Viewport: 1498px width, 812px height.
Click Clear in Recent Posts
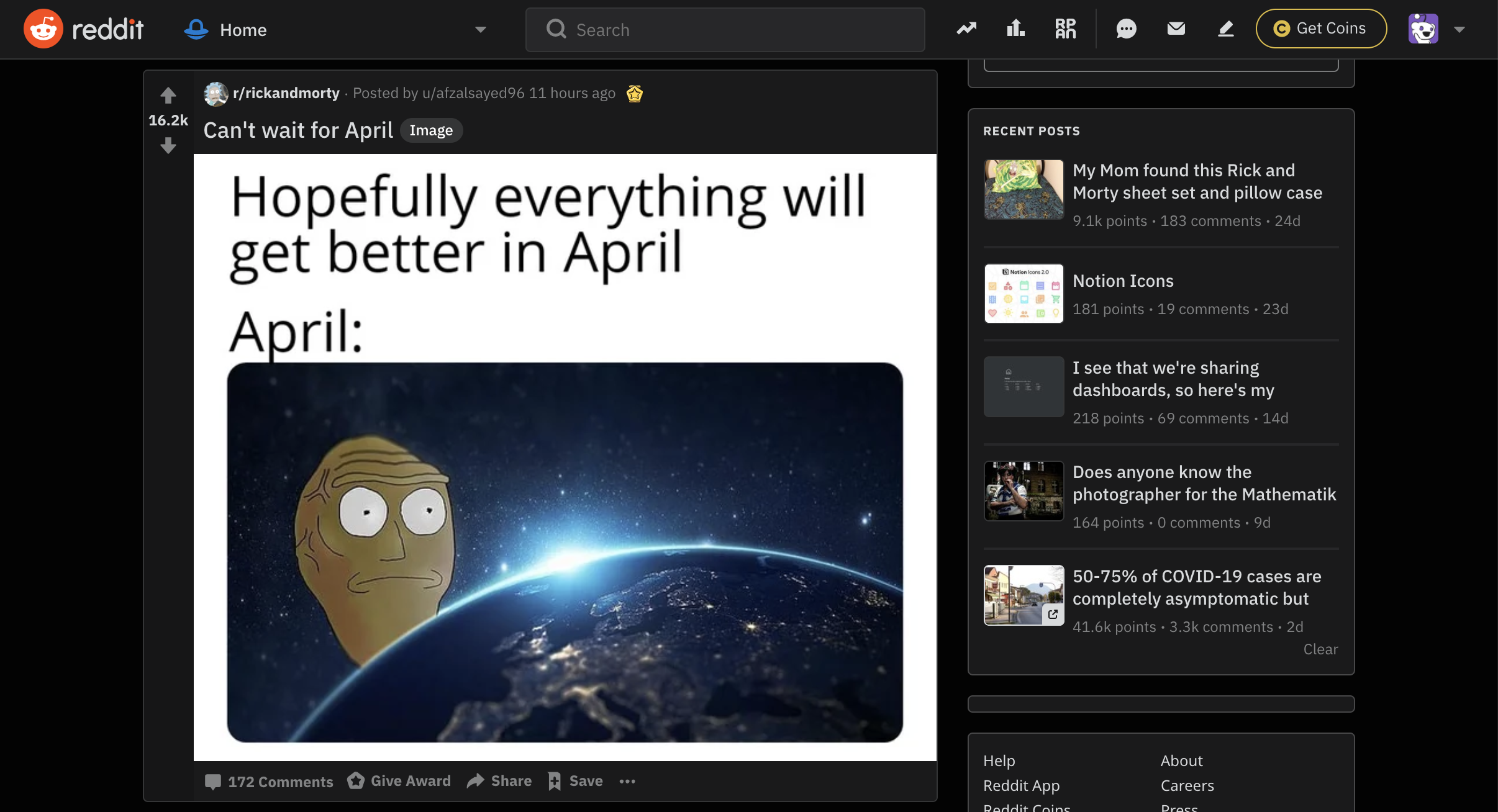point(1320,649)
